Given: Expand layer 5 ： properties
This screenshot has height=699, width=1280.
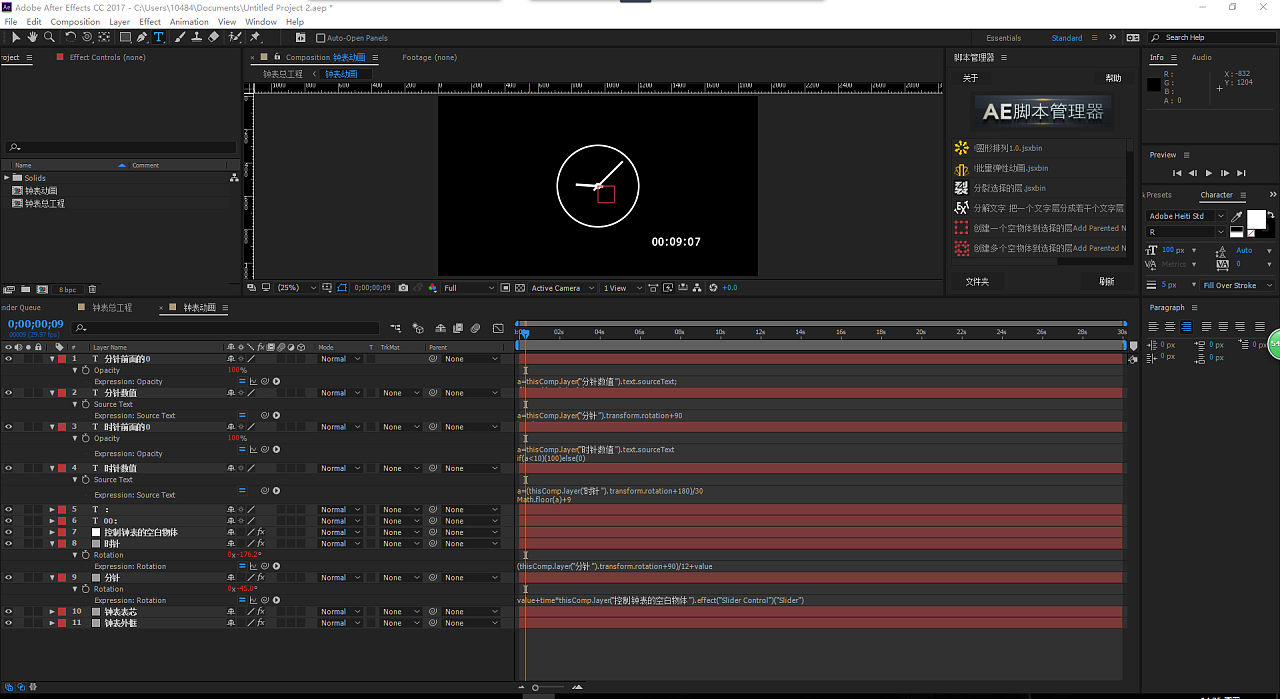Looking at the screenshot, I should [52, 509].
